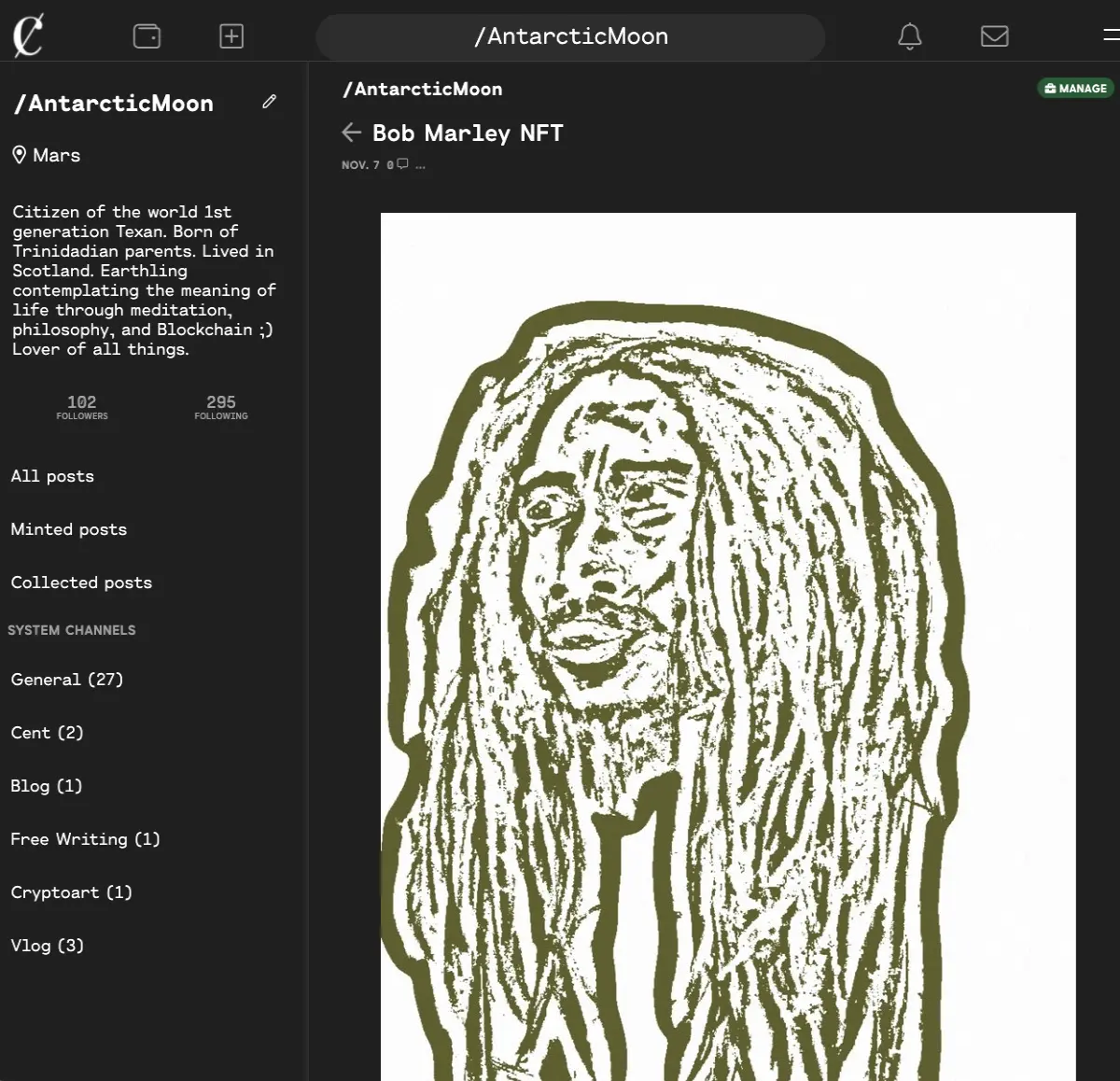Image resolution: width=1120 pixels, height=1081 pixels.
Task: Open the wallet icon in header
Action: coord(147,35)
